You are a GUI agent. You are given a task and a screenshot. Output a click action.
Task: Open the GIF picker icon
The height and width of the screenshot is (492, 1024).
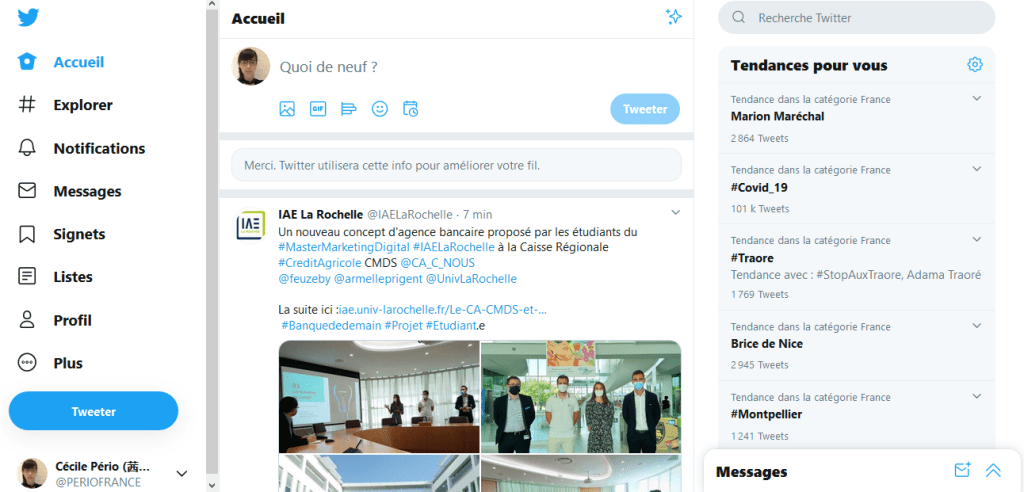(x=318, y=109)
